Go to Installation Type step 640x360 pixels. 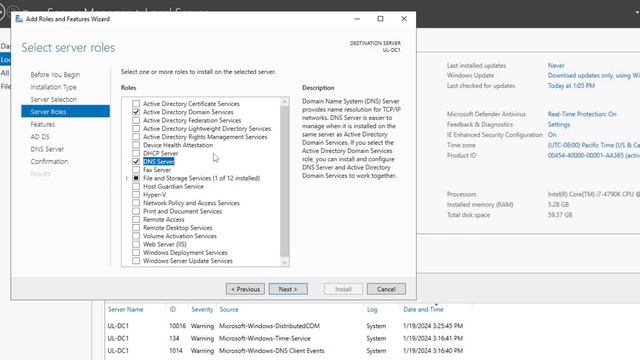point(53,87)
